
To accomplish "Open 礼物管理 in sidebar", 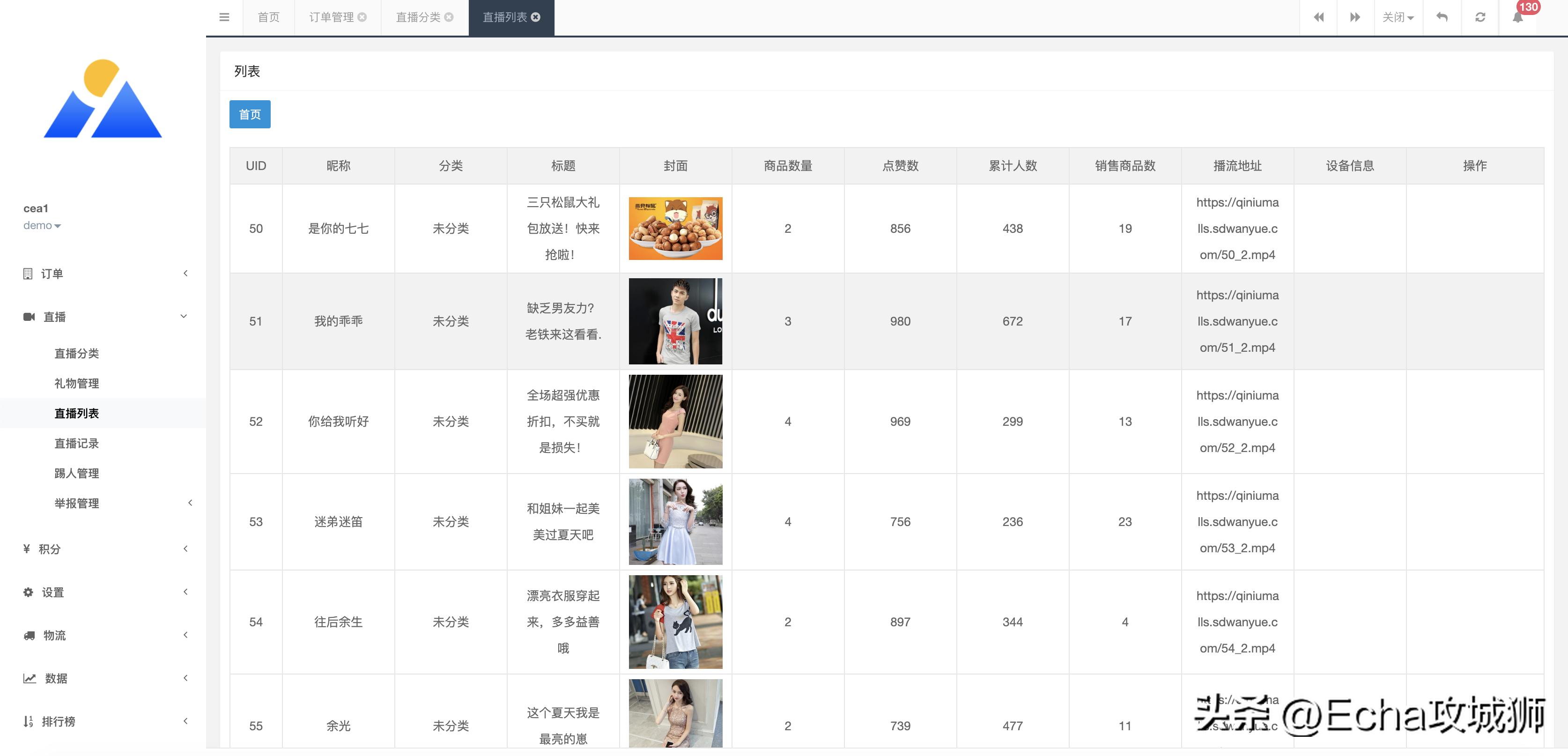I will point(77,383).
